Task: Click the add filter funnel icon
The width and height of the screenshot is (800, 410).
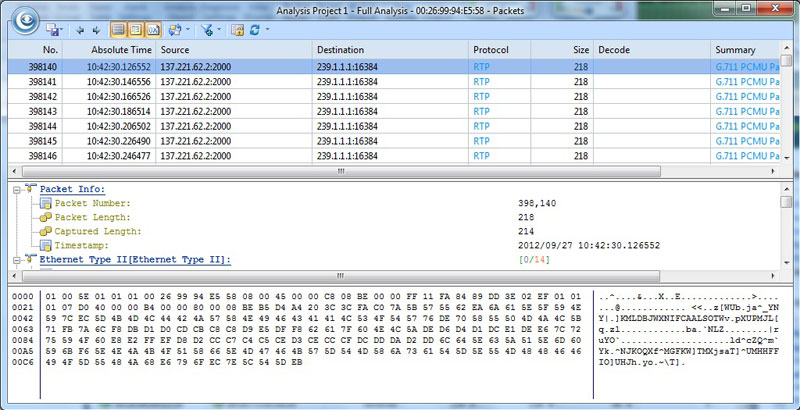Action: (207, 30)
